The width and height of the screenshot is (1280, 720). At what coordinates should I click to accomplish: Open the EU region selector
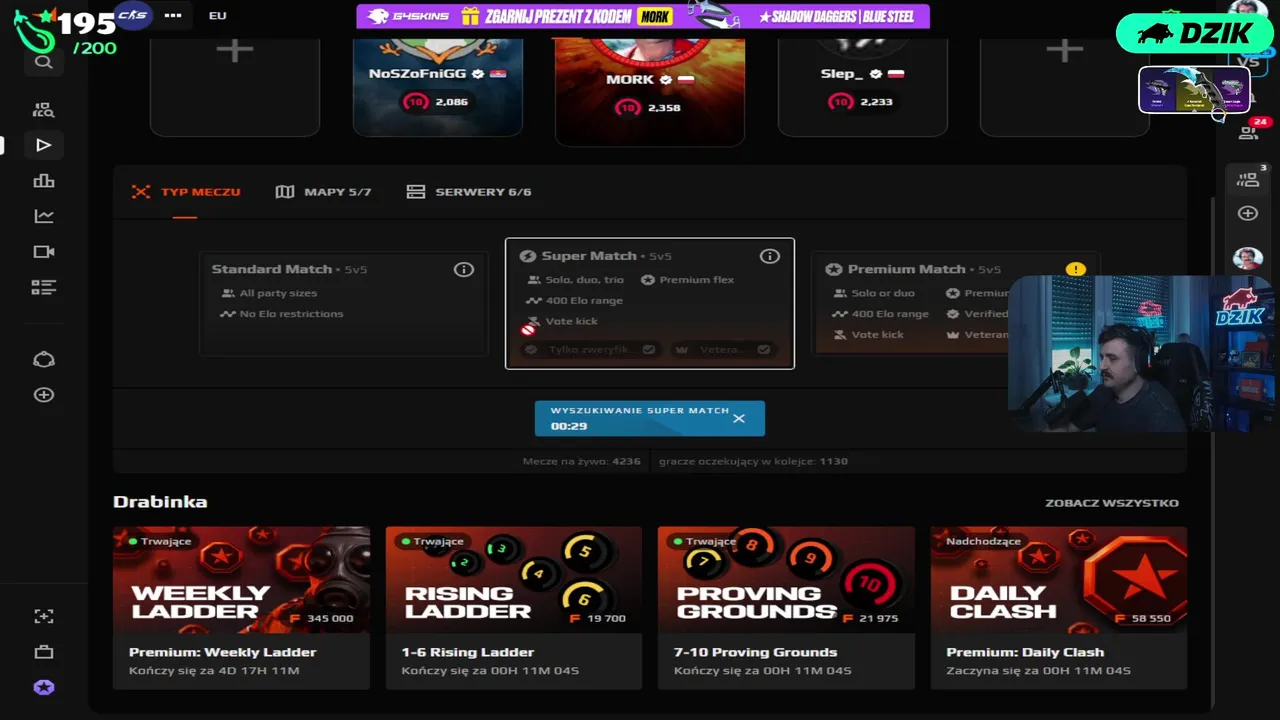click(217, 16)
